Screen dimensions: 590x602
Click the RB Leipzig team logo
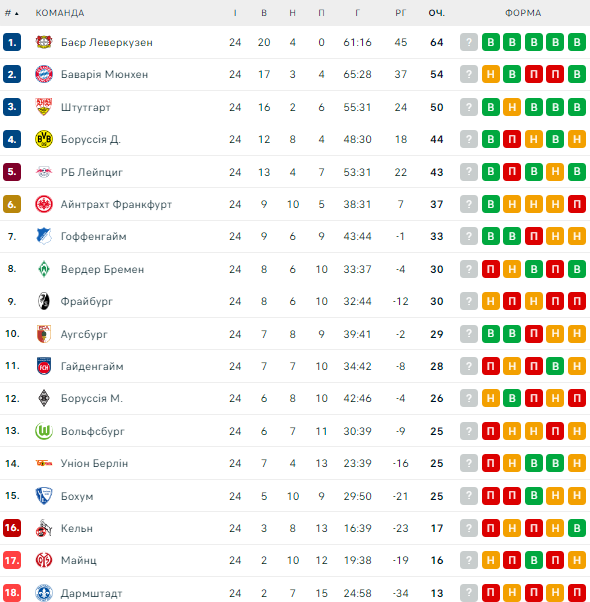pyautogui.click(x=44, y=172)
